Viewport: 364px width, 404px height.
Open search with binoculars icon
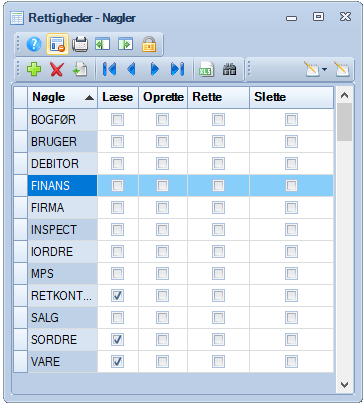[229, 69]
